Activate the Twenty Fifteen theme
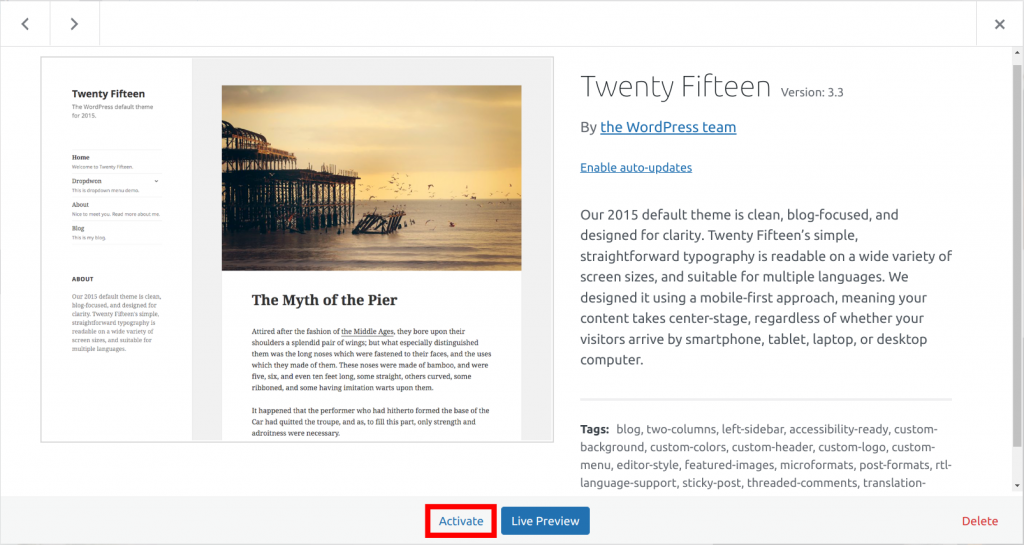Viewport: 1024px width, 545px height. point(461,521)
